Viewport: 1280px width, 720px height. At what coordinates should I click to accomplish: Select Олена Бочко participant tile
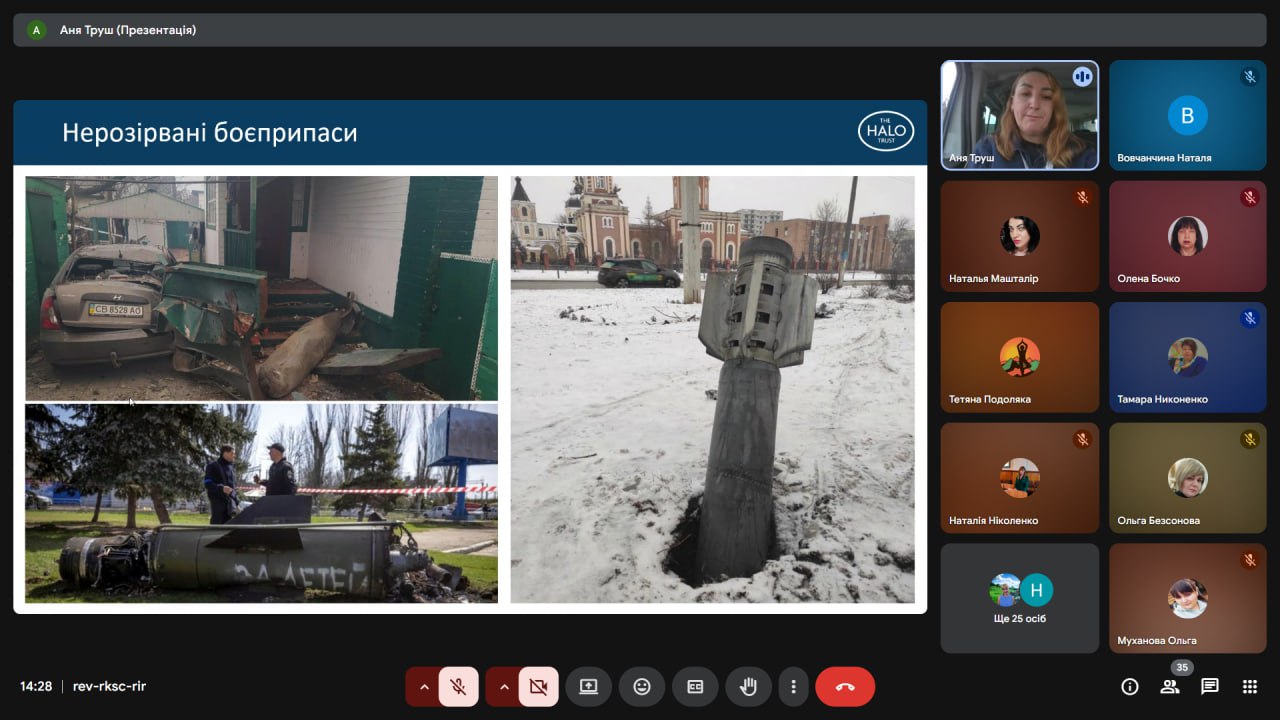click(1187, 236)
